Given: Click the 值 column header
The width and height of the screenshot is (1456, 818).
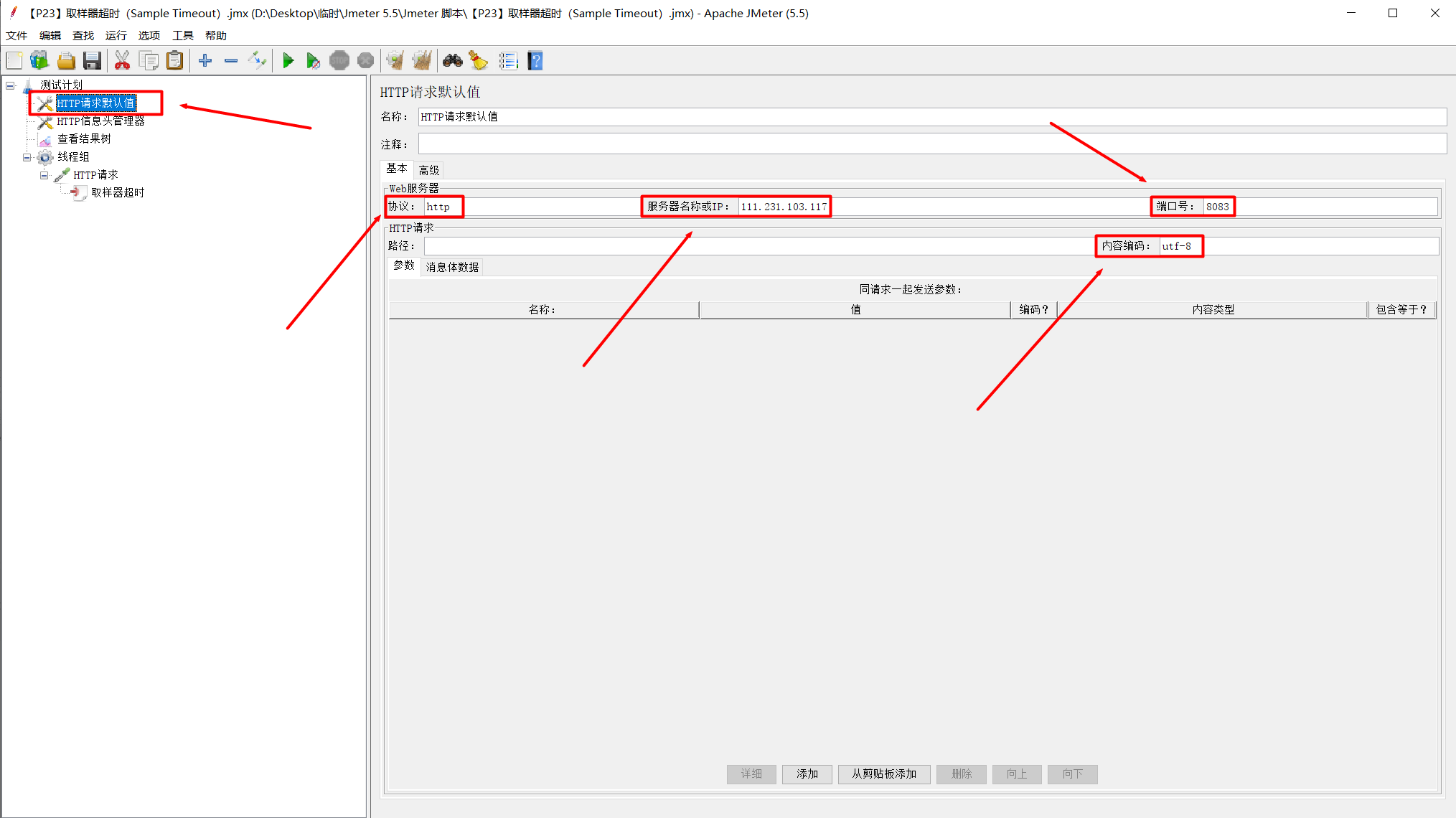Looking at the screenshot, I should (x=855, y=310).
